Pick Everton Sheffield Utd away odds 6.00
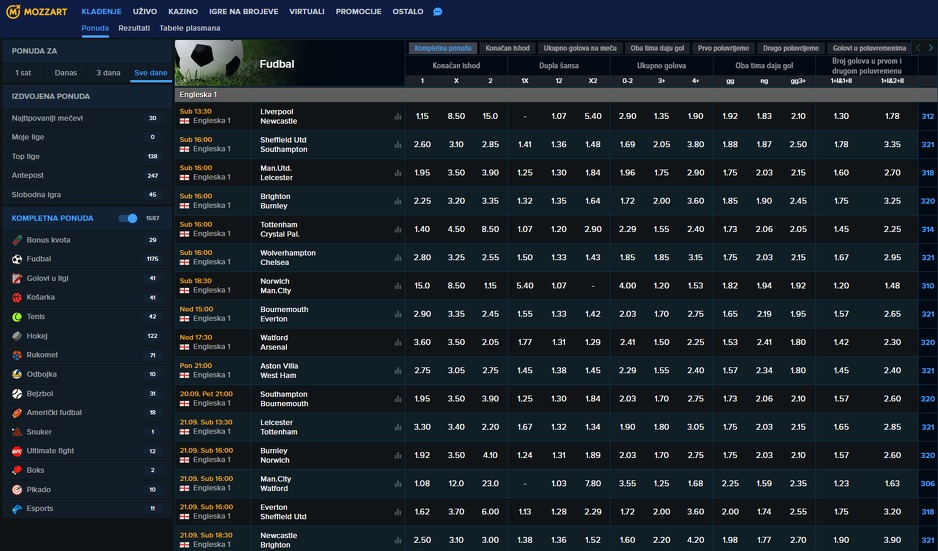Image resolution: width=938 pixels, height=551 pixels. tap(490, 512)
